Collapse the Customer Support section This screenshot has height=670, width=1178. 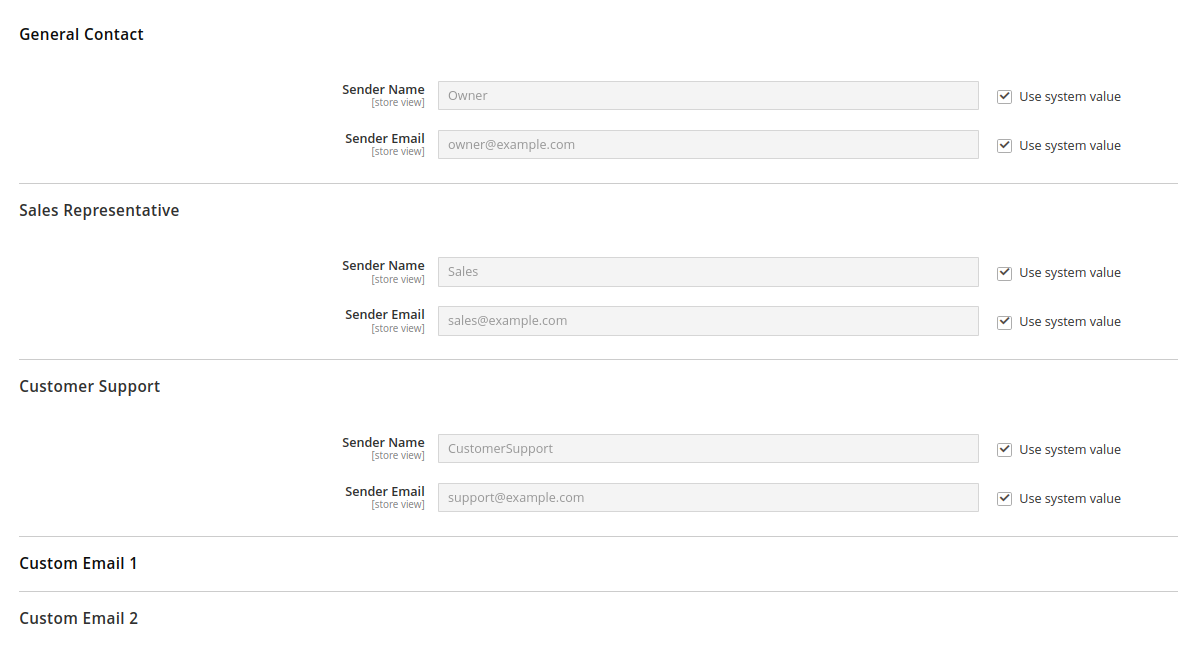(x=89, y=386)
